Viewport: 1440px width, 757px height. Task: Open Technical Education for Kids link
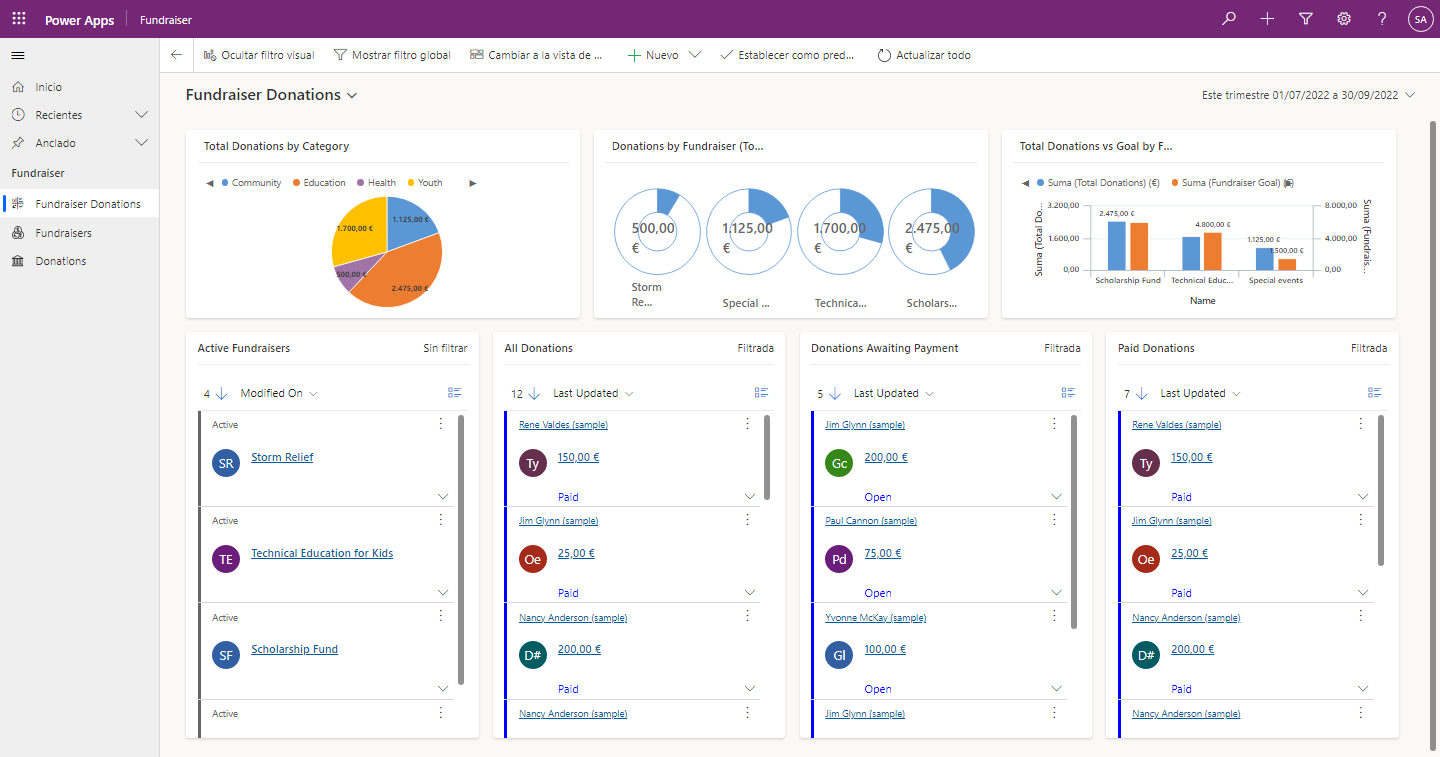pos(322,553)
